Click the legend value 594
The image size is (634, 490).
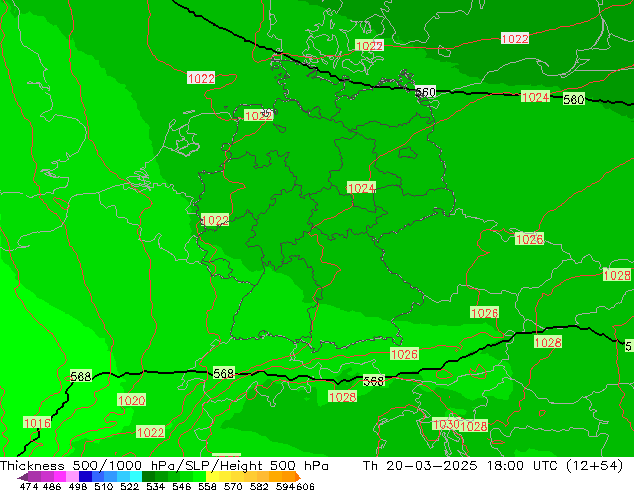coord(285,486)
